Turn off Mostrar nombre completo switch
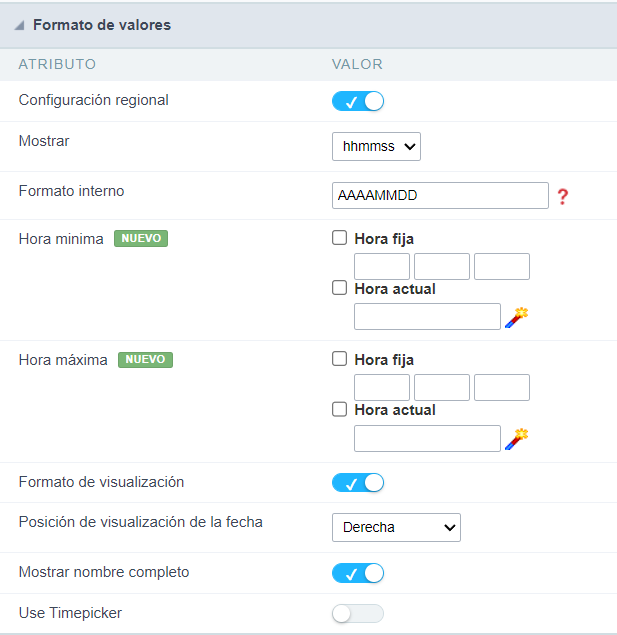Screen dimensions: 617x635 coord(358,573)
